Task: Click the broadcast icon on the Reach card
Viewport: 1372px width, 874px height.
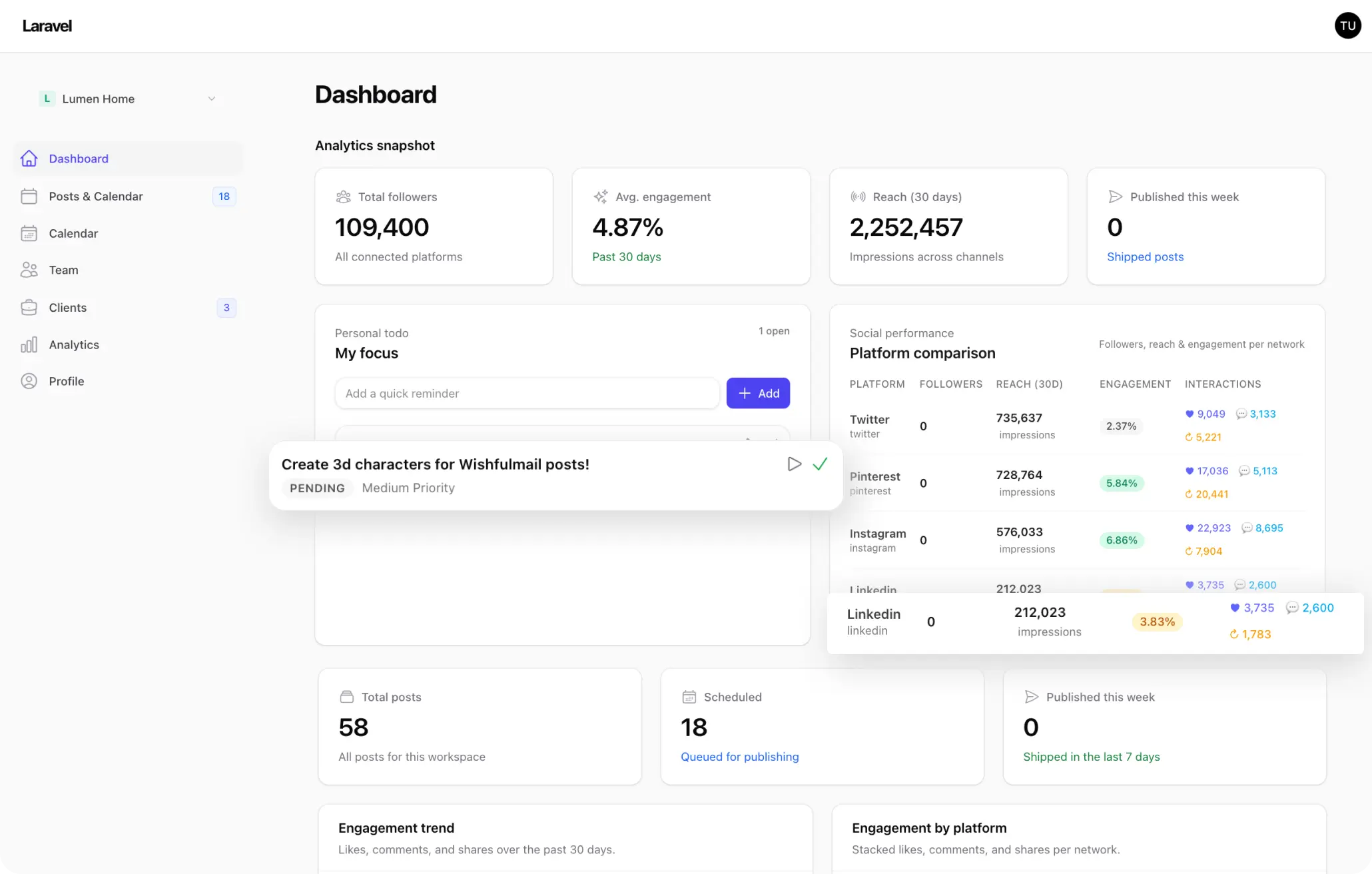Action: coord(857,197)
